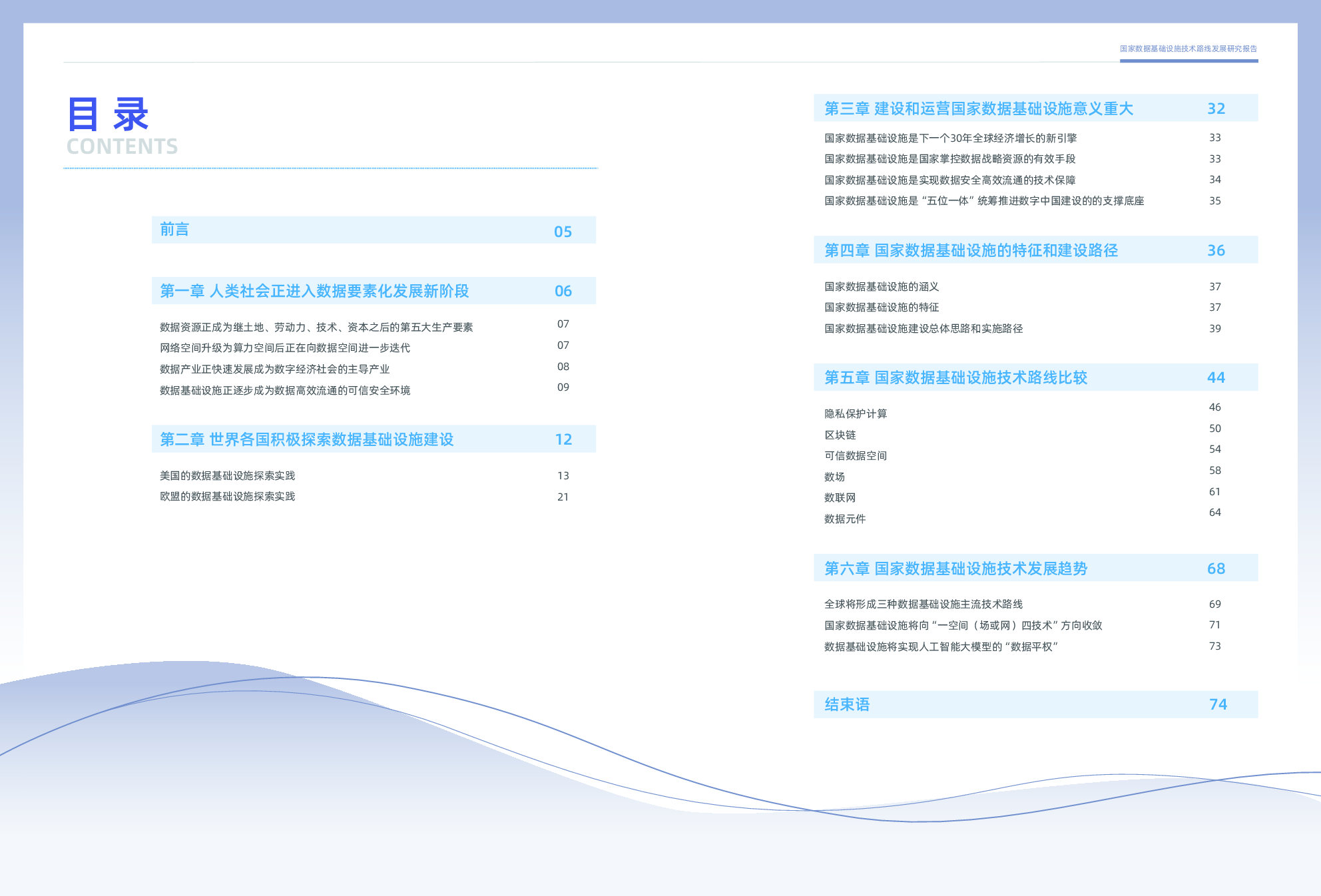Click page number 13 for 美国 entry
This screenshot has height=896, width=1321.
click(x=563, y=475)
